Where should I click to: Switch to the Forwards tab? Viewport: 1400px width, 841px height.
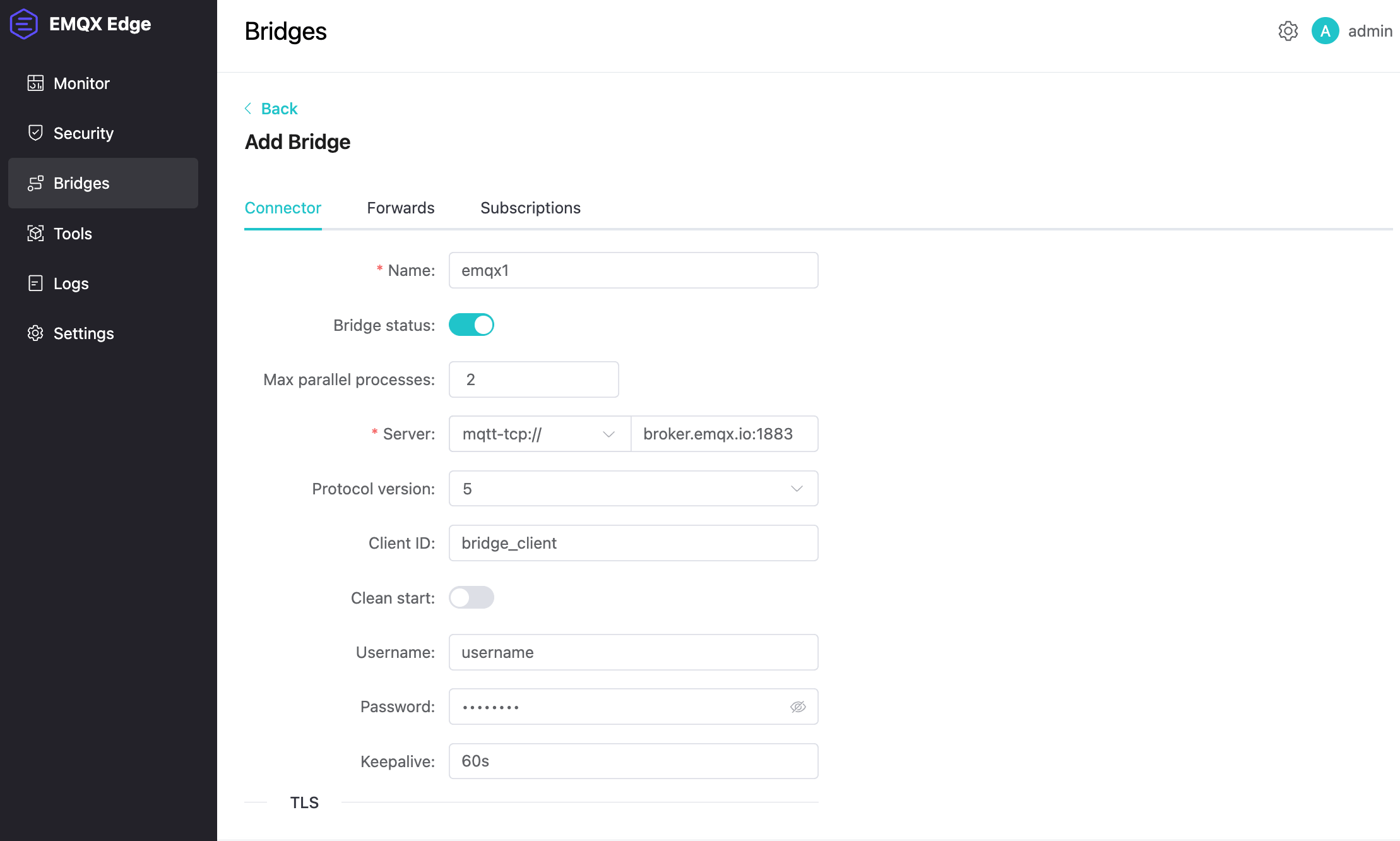pyautogui.click(x=400, y=208)
